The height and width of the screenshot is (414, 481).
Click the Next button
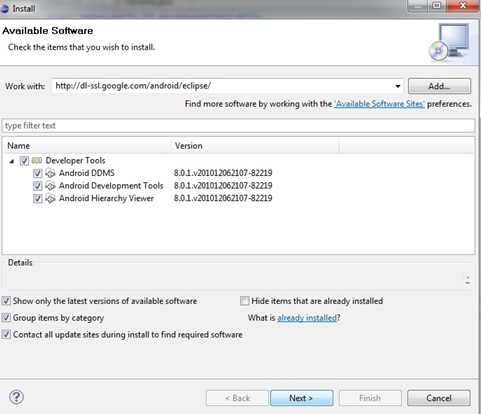coord(301,398)
